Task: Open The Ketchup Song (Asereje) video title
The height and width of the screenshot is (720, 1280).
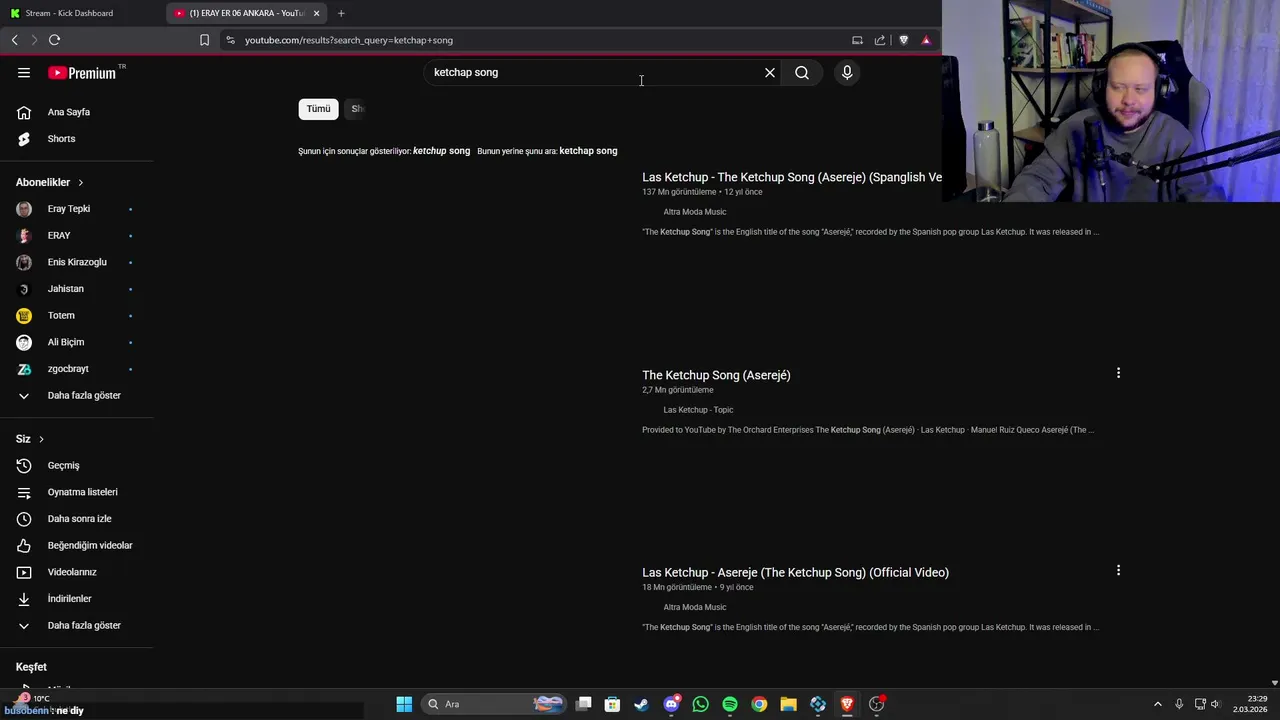Action: tap(716, 375)
